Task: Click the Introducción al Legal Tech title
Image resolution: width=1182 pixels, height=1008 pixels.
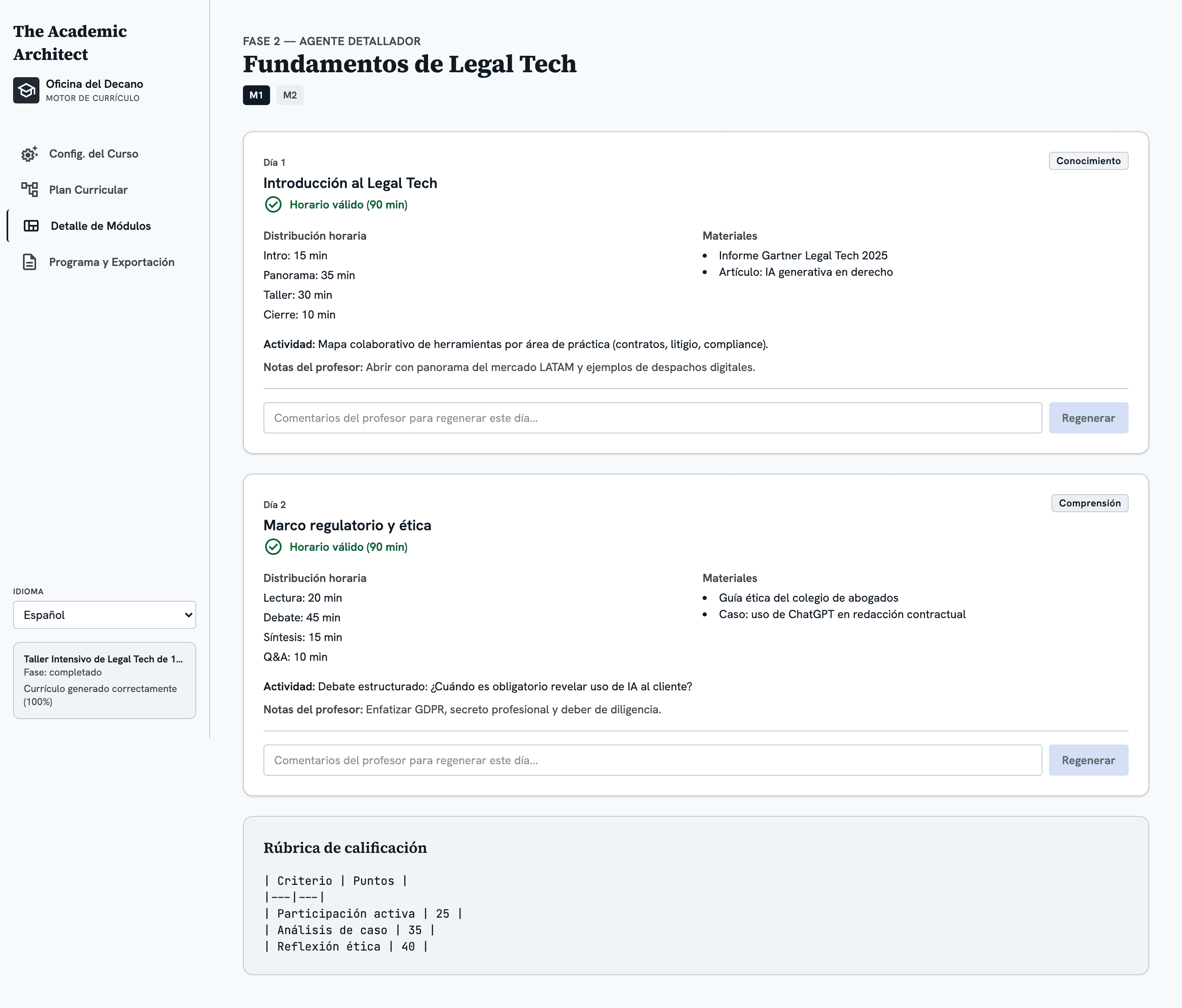Action: 350,183
